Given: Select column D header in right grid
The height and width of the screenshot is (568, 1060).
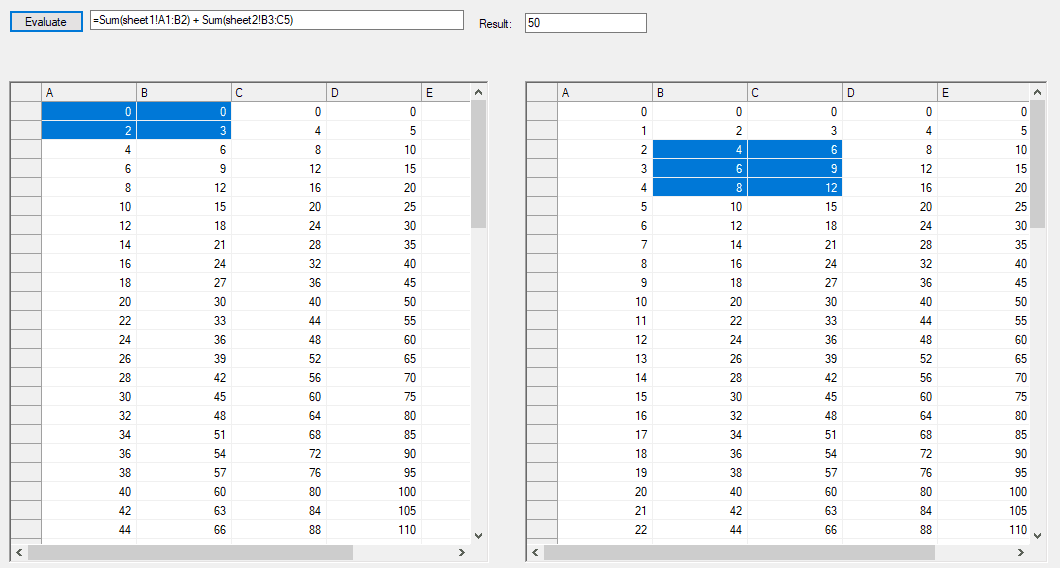Looking at the screenshot, I should click(x=890, y=93).
